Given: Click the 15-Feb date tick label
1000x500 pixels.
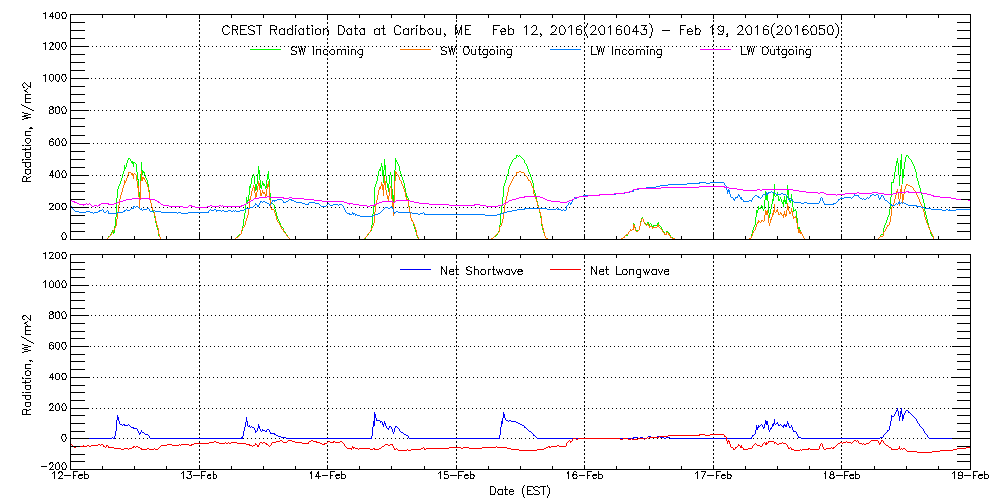Looking at the screenshot, I should tap(456, 477).
